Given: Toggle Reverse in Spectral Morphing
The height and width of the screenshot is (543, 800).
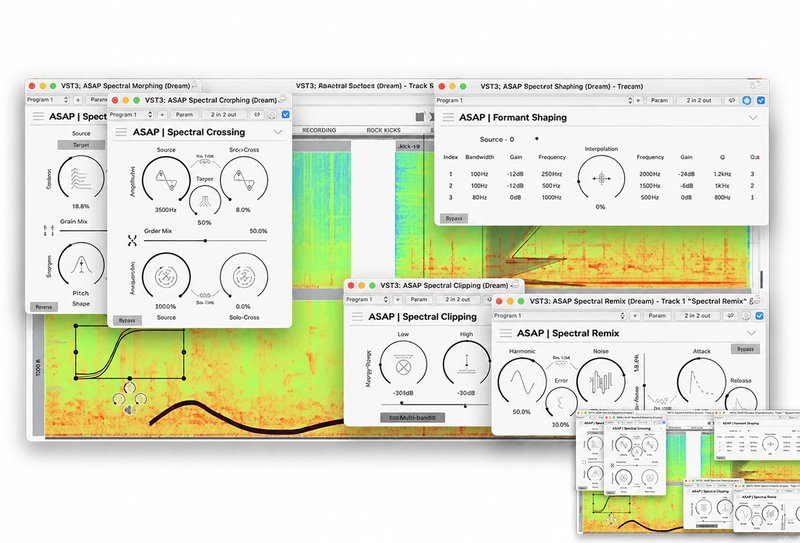Looking at the screenshot, I should 44,307.
